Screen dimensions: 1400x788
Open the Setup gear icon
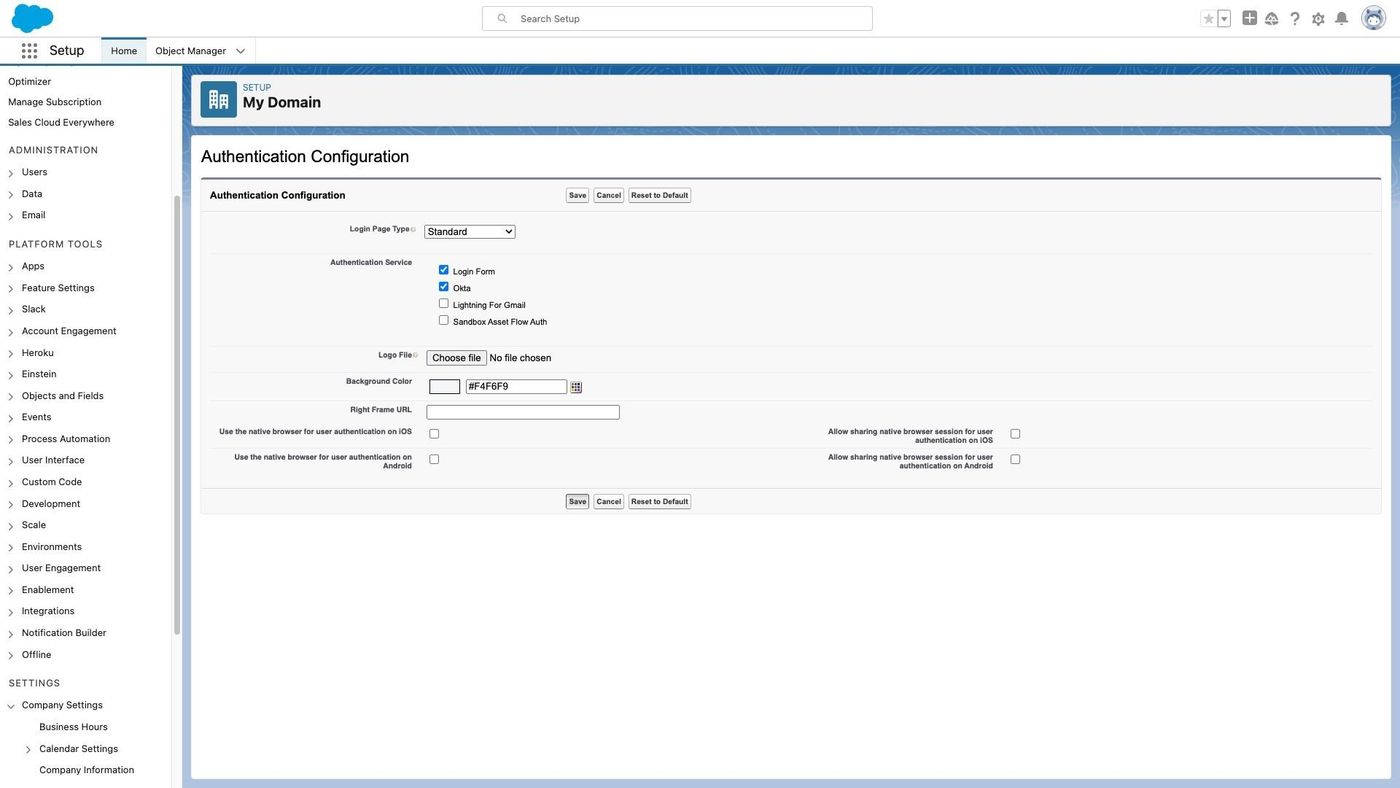[x=1318, y=18]
